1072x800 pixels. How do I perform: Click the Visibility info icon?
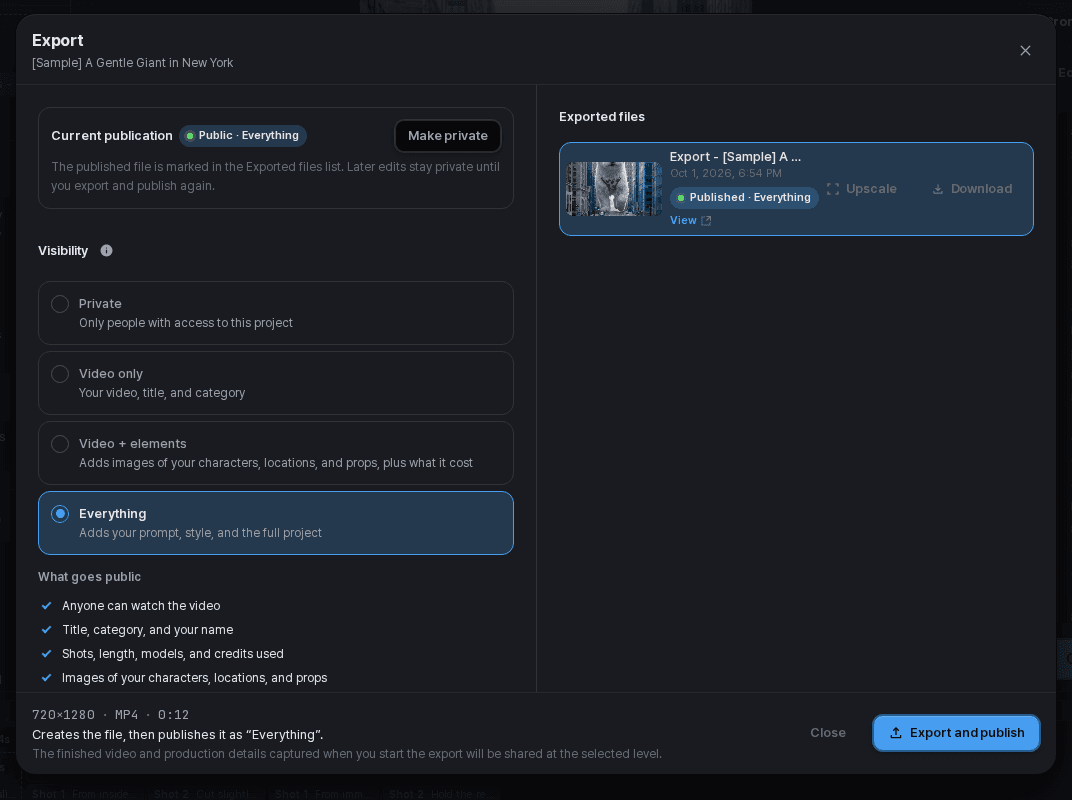(107, 250)
